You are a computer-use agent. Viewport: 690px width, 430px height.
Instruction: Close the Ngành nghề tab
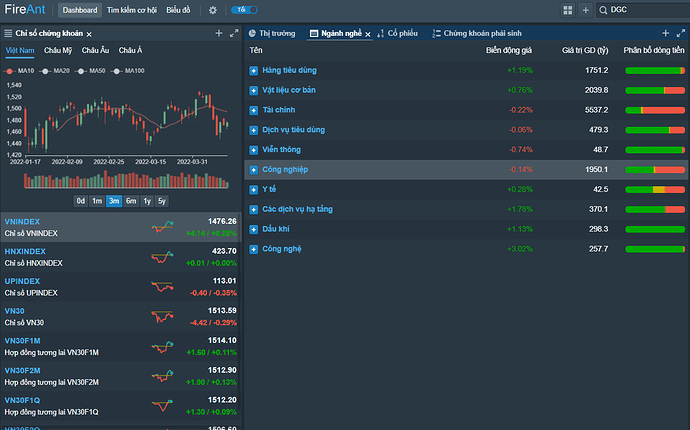368,34
